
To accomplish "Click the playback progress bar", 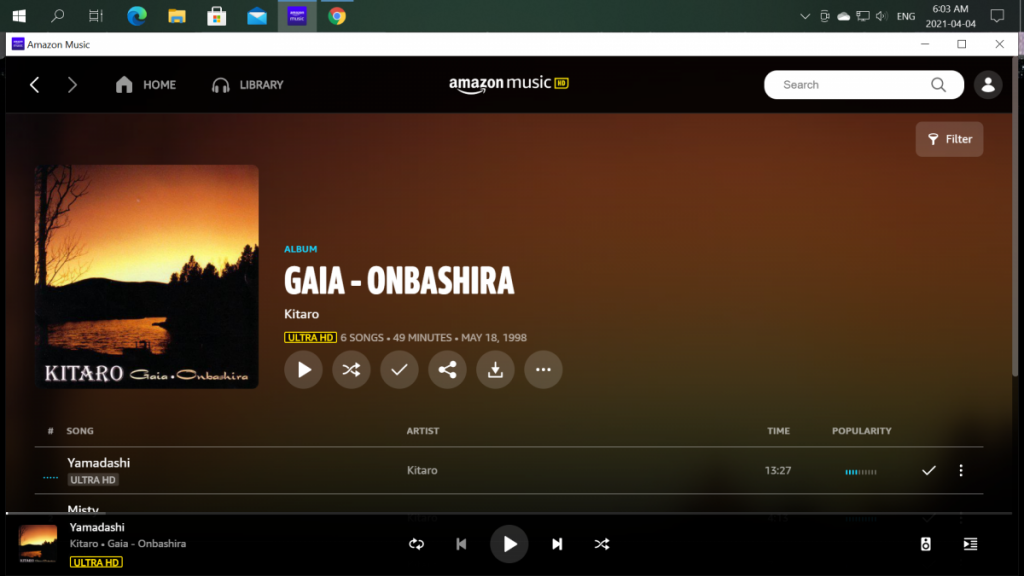I will 509,513.
